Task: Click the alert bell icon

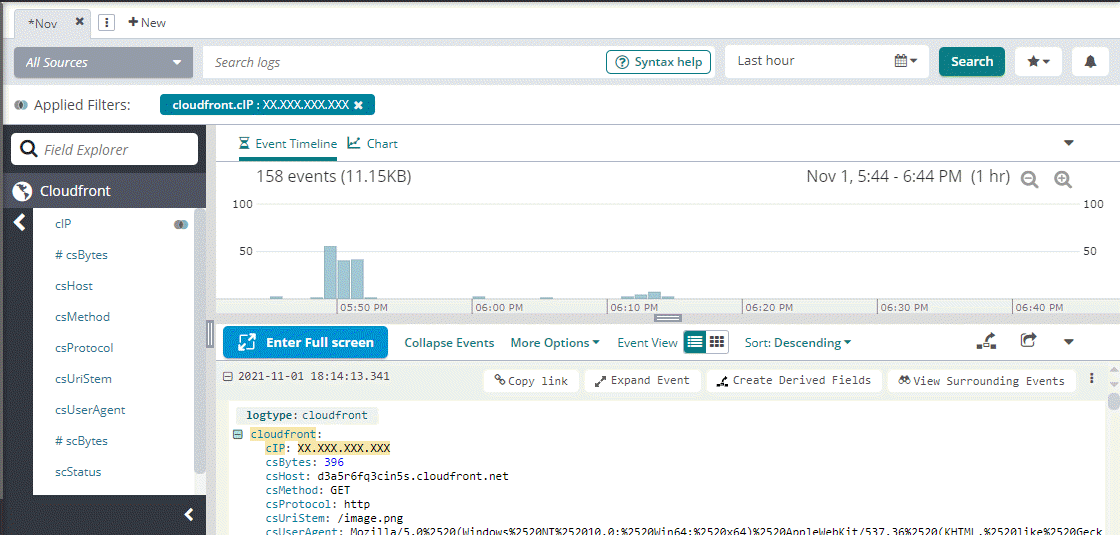Action: coord(1091,61)
